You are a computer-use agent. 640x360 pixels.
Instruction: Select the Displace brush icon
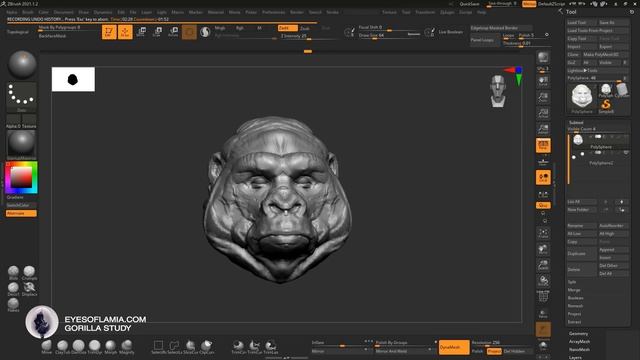pos(29,288)
